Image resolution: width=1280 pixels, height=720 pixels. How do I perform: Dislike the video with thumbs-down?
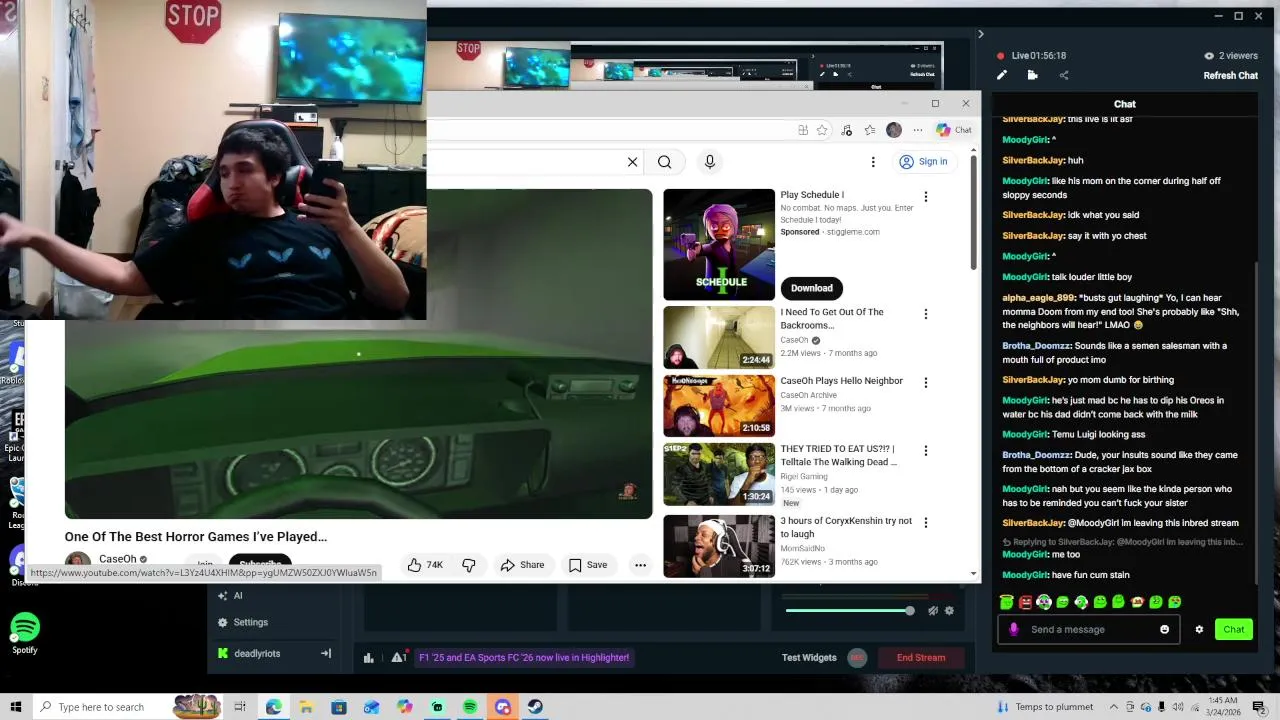(468, 565)
